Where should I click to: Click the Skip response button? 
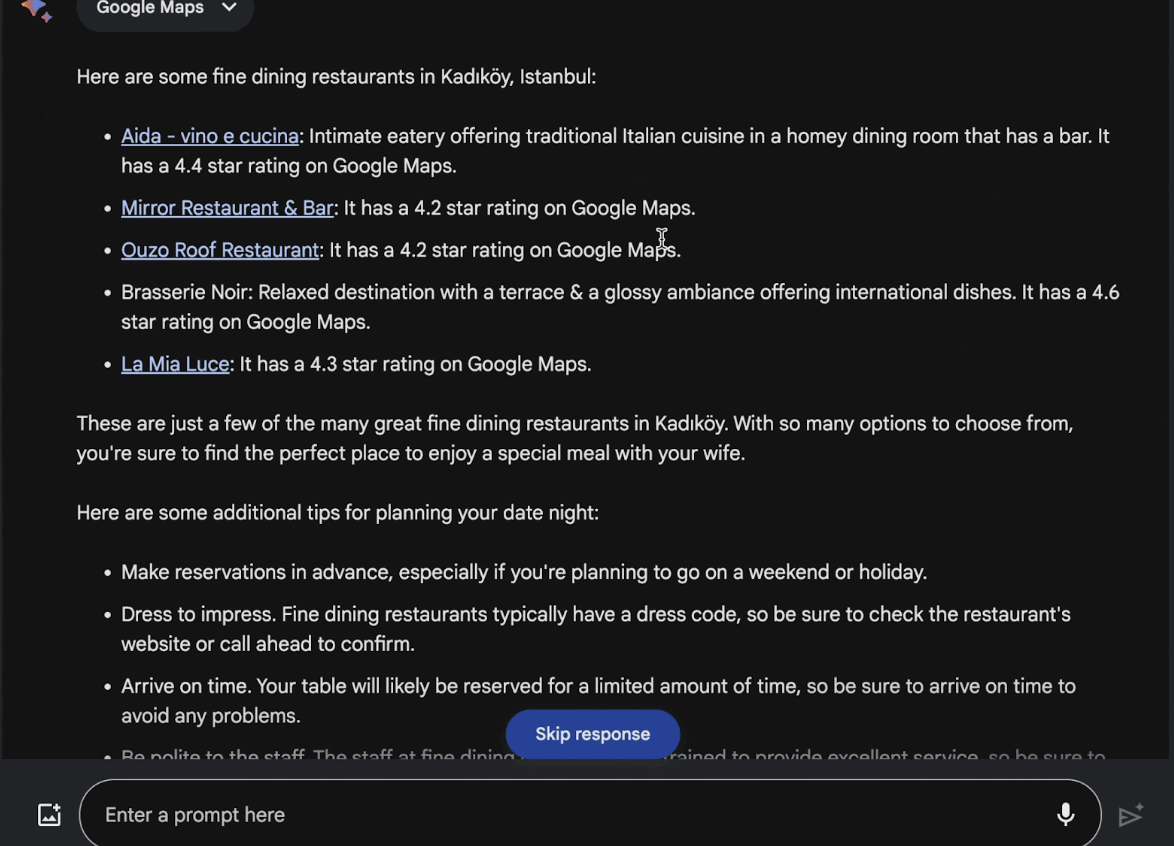(592, 734)
